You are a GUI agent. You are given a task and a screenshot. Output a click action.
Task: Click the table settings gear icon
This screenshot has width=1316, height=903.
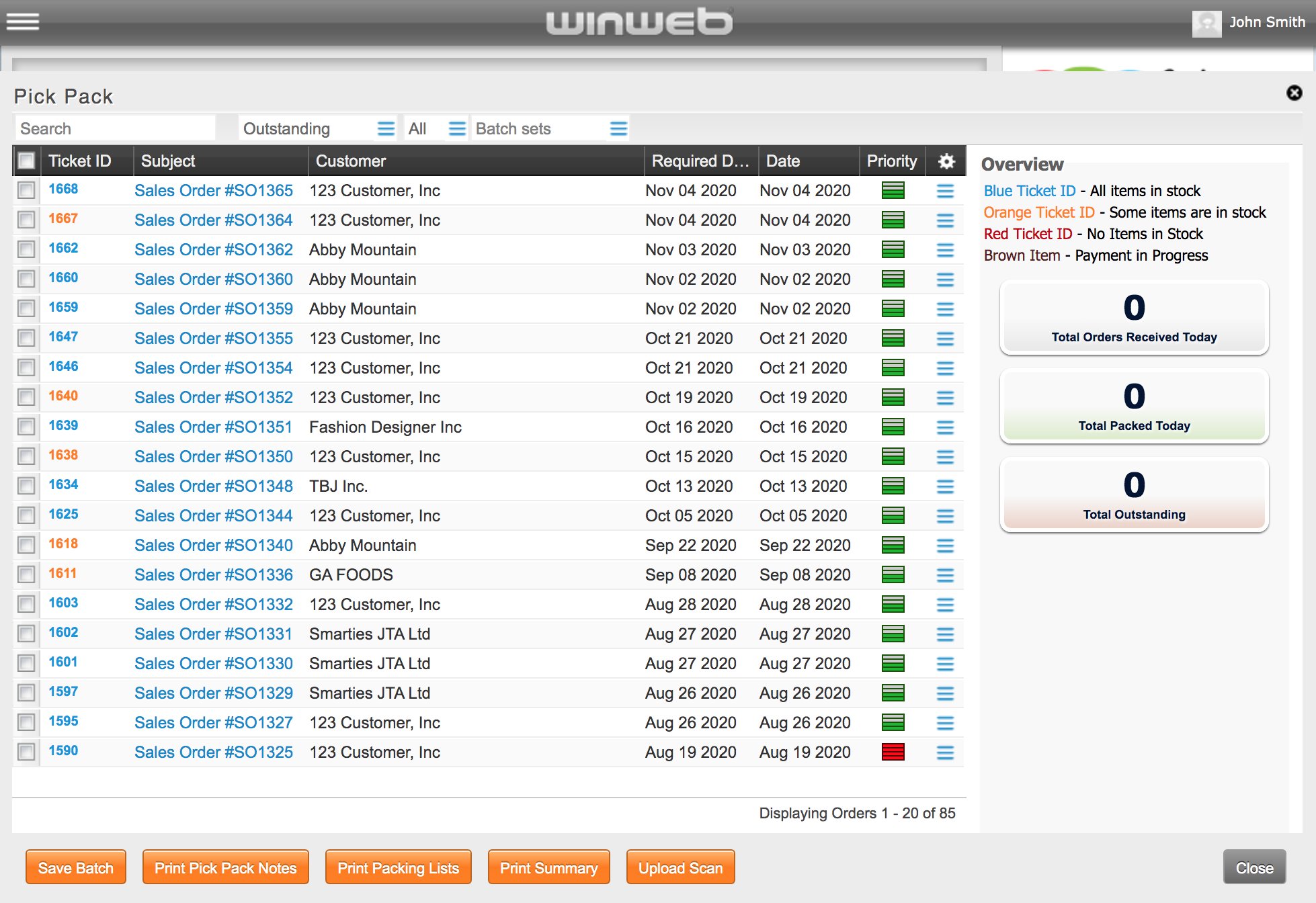[x=946, y=161]
